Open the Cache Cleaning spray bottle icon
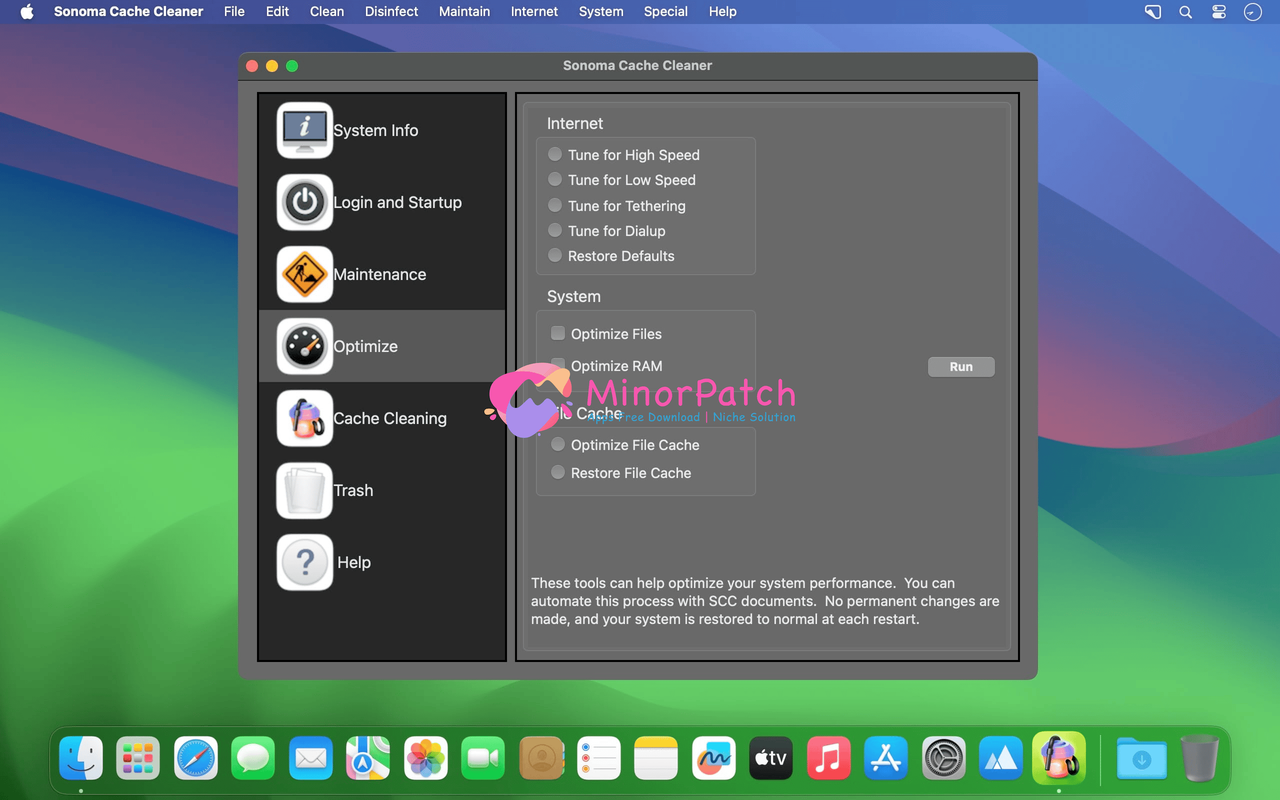The image size is (1280, 800). (x=305, y=418)
